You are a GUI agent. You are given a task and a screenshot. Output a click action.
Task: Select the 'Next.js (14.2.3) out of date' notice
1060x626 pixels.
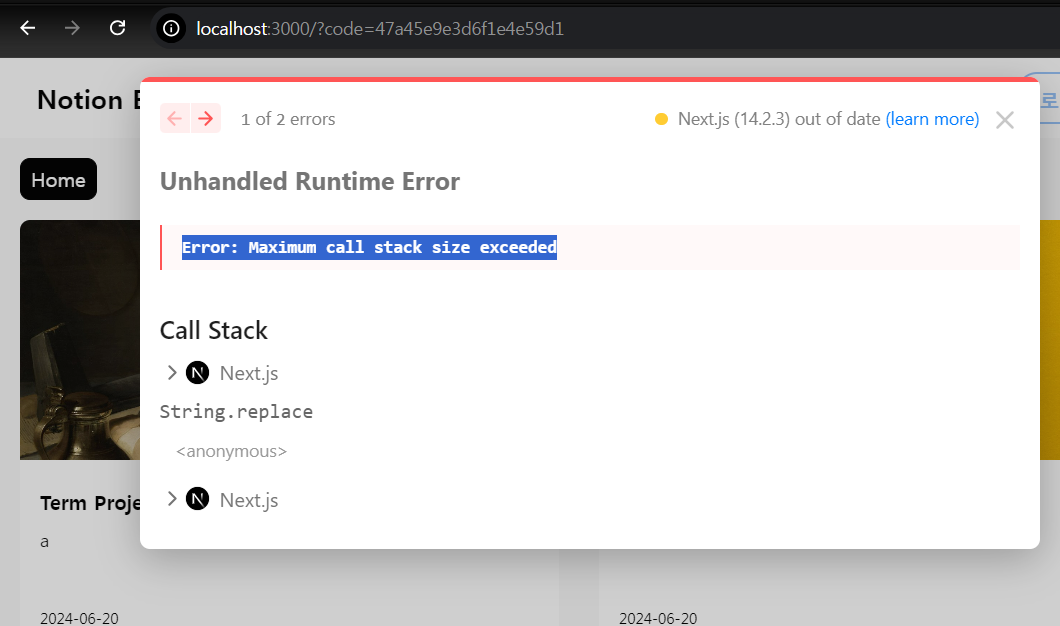[779, 119]
